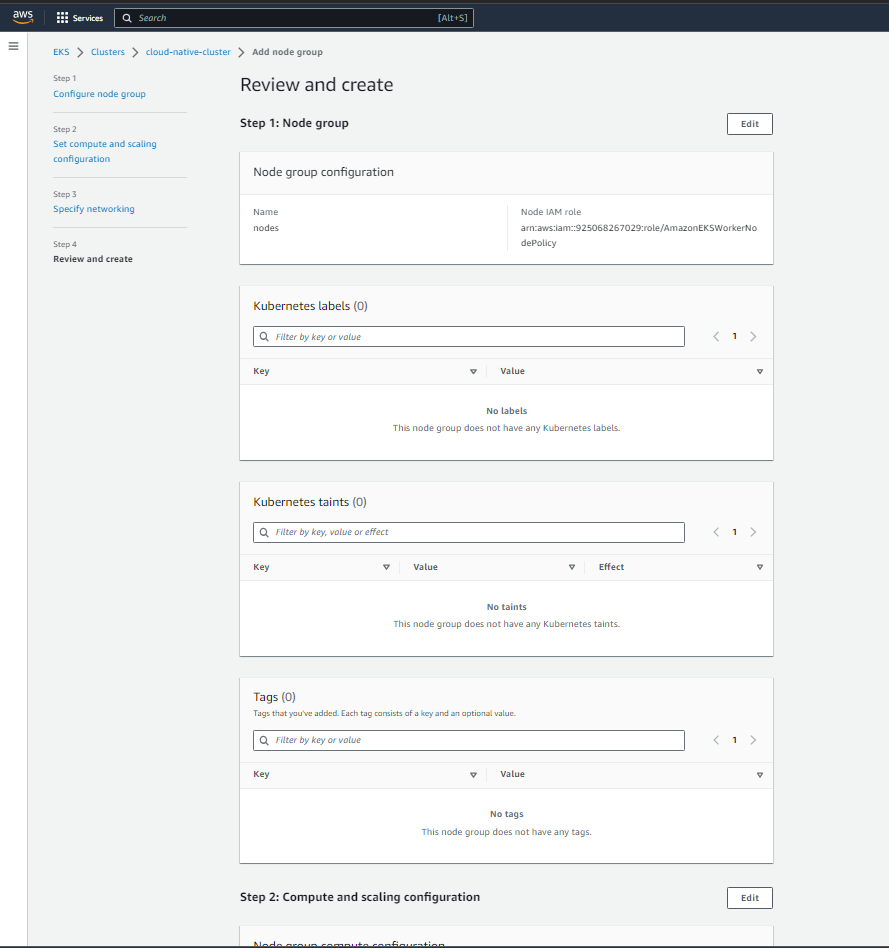Viewport: 889px width, 948px height.
Task: Click the AWS home logo
Action: point(22,16)
